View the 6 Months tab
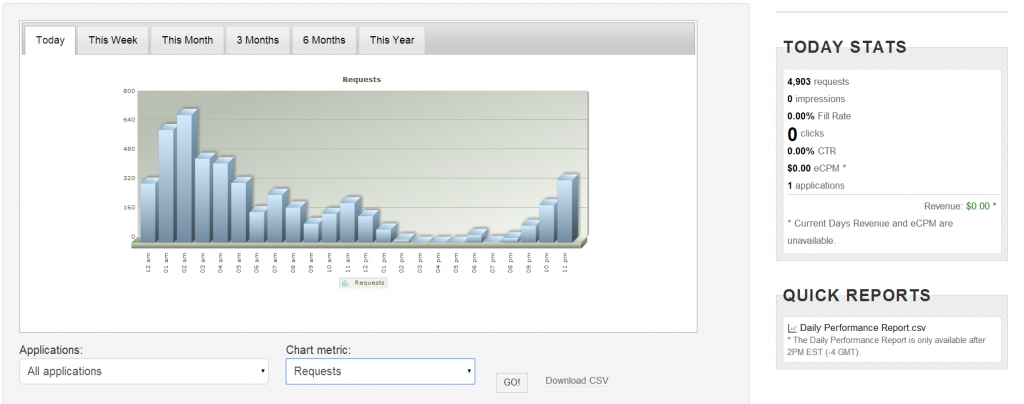This screenshot has width=1024, height=404. point(324,40)
